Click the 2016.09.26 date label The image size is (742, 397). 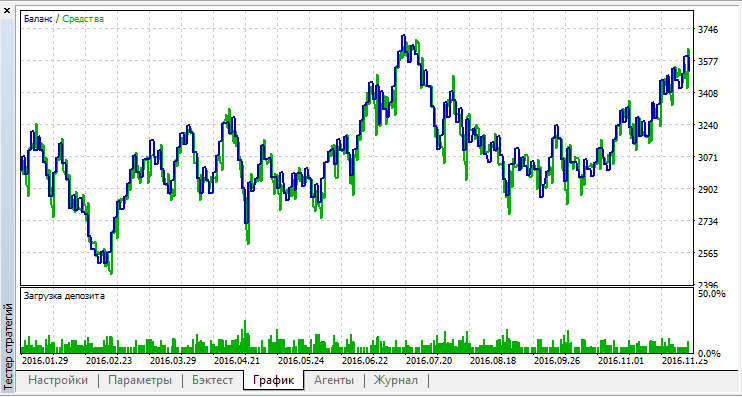tap(557, 361)
